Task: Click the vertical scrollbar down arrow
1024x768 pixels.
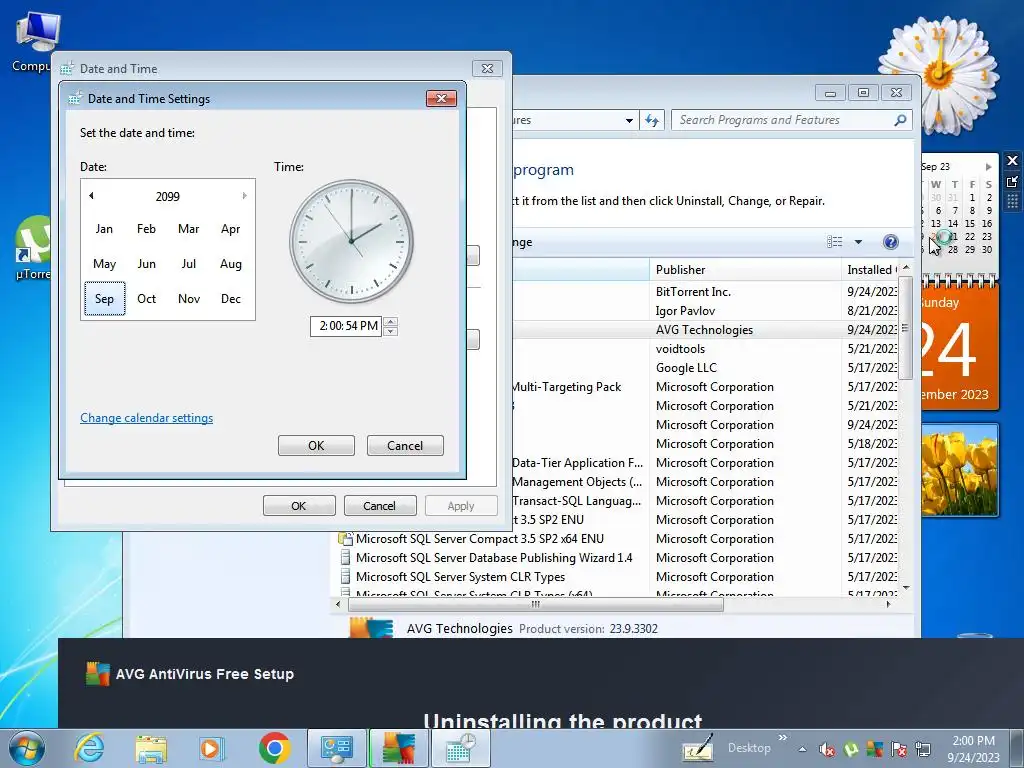Action: 906,588
